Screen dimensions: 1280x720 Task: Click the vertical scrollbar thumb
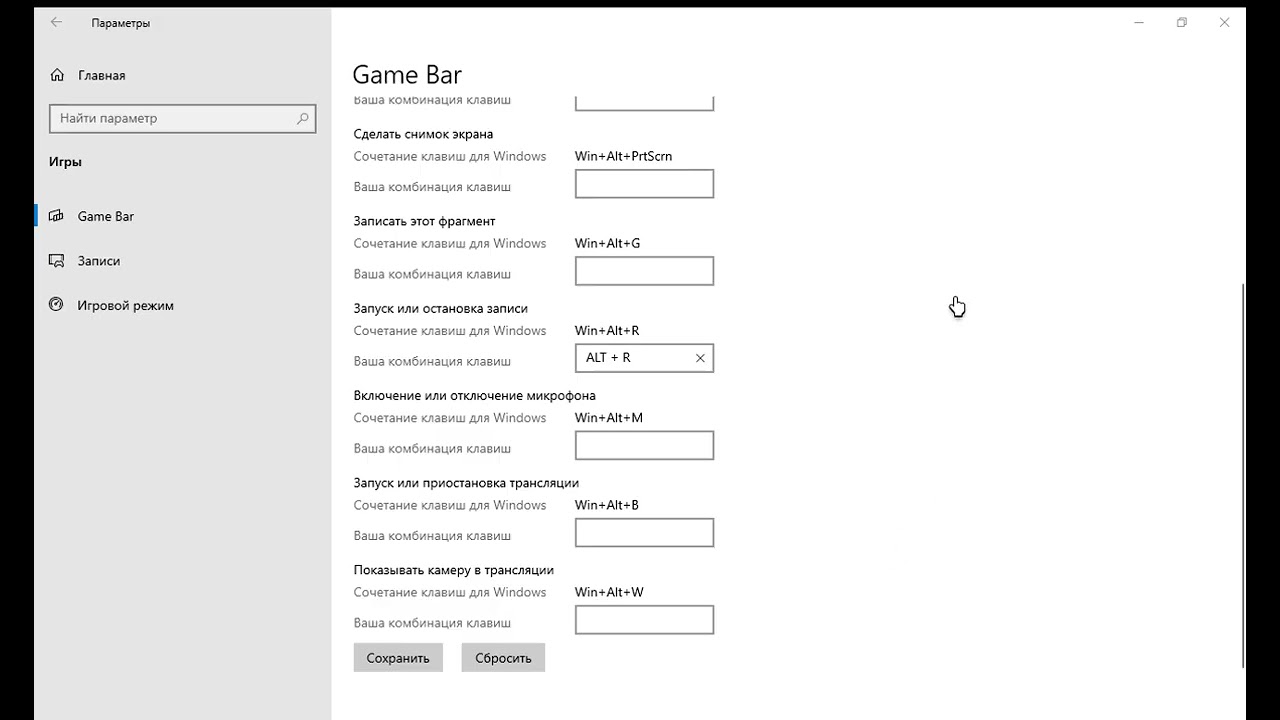click(1243, 475)
